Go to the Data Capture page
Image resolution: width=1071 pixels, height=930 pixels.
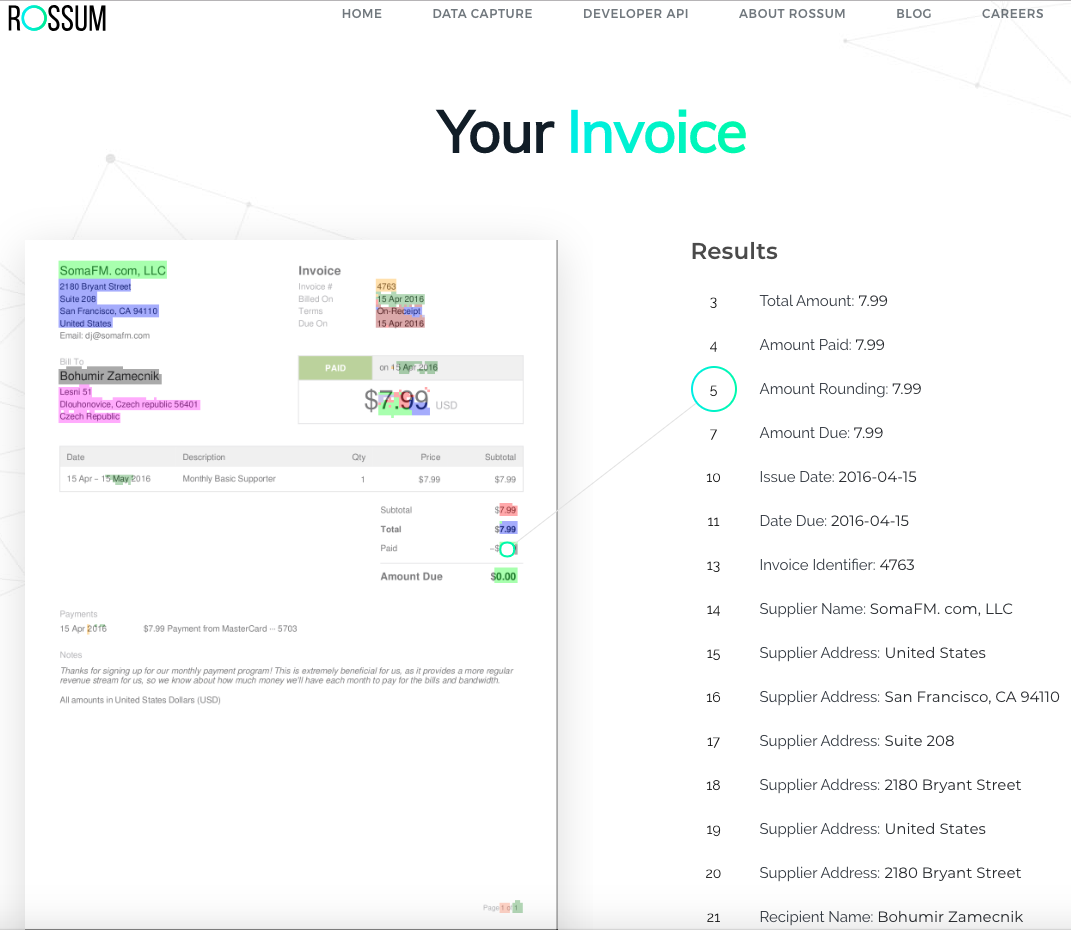click(x=482, y=14)
